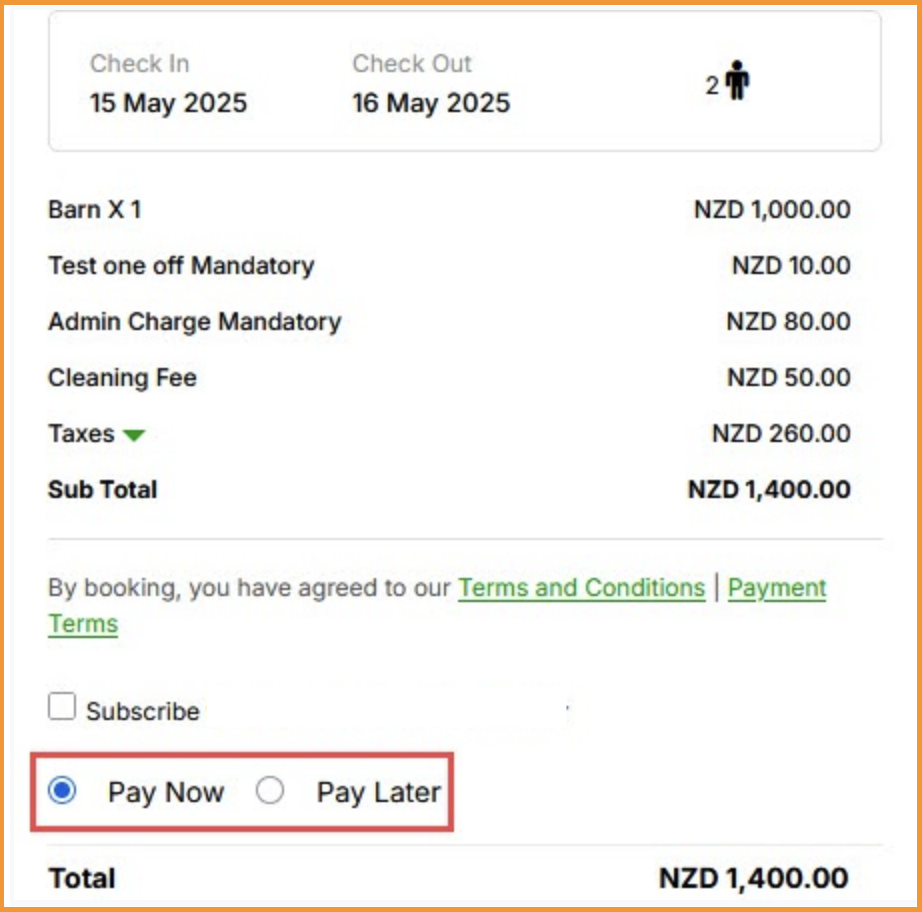
Task: Select the Pay Now radio button
Action: [x=63, y=791]
